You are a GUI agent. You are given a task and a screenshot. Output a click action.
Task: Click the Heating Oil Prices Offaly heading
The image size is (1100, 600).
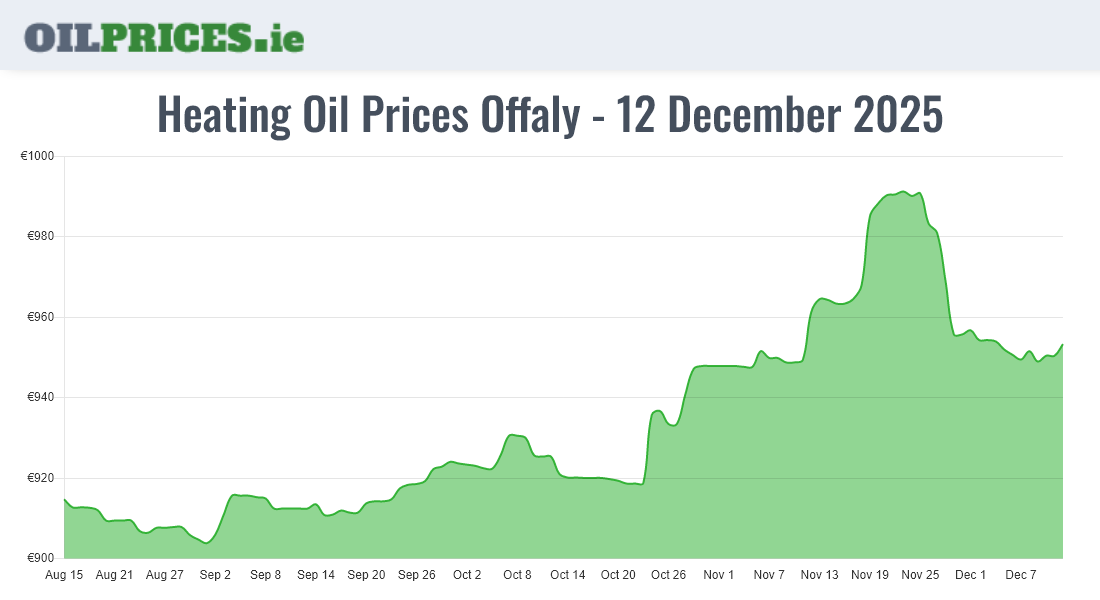[x=550, y=116]
